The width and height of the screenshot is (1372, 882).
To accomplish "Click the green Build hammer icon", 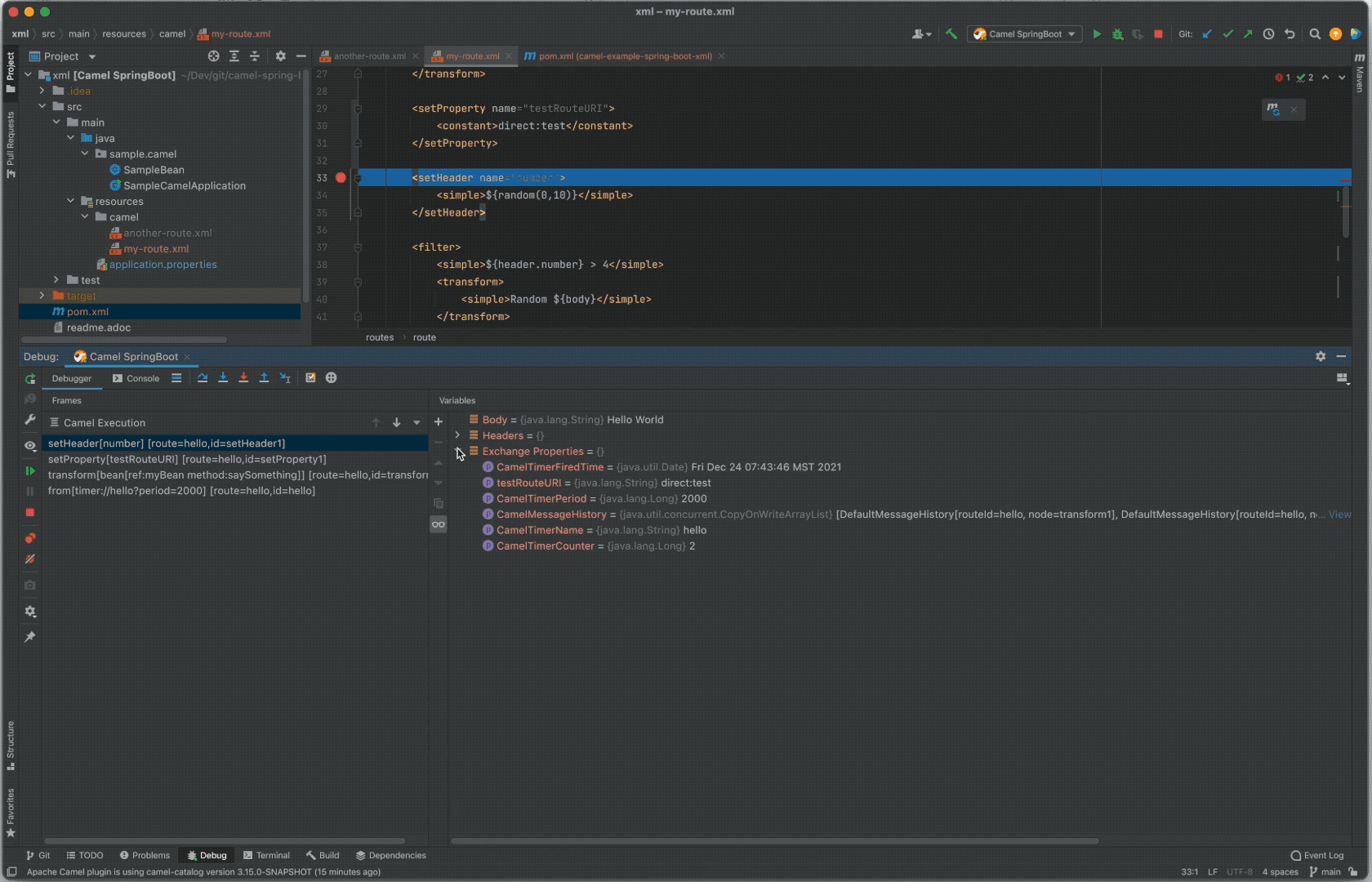I will pos(951,34).
